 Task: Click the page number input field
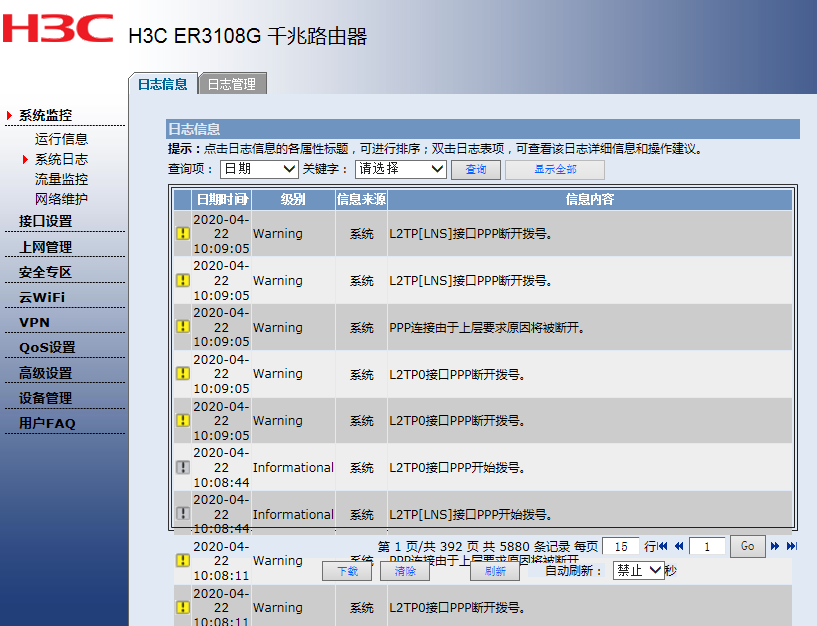(x=707, y=546)
